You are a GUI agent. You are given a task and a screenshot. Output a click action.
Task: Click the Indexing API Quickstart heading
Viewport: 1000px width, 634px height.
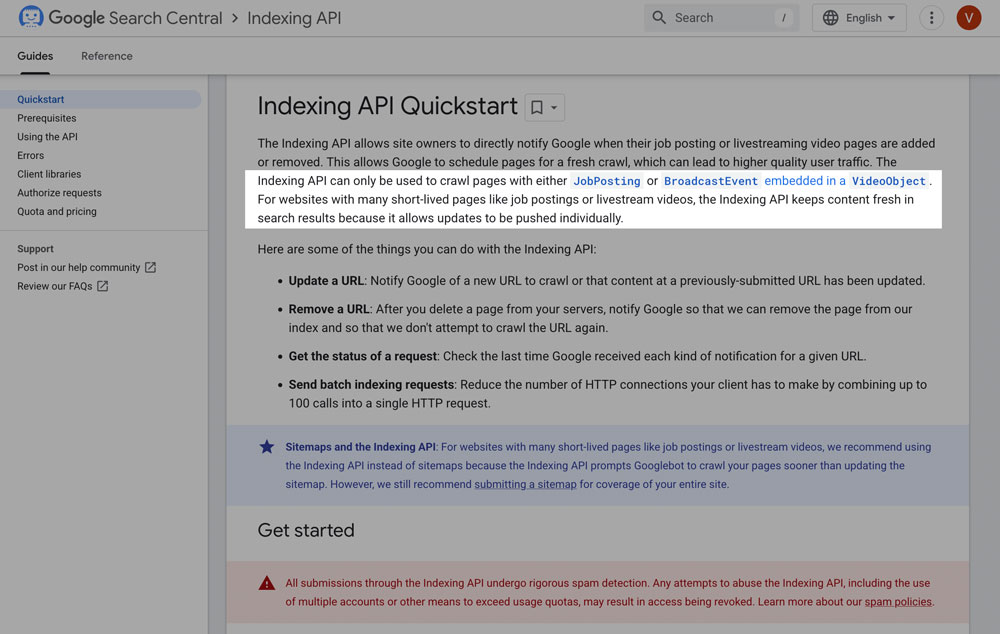point(388,106)
